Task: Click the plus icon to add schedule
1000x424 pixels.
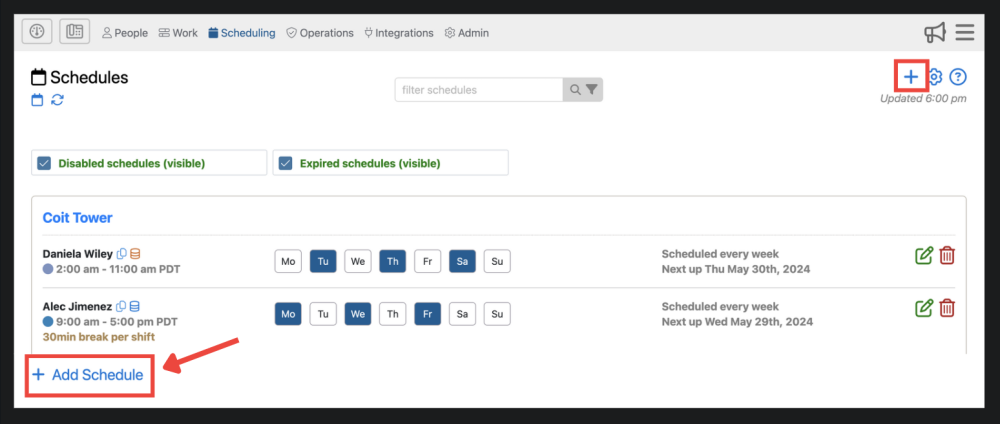Action: [x=910, y=77]
